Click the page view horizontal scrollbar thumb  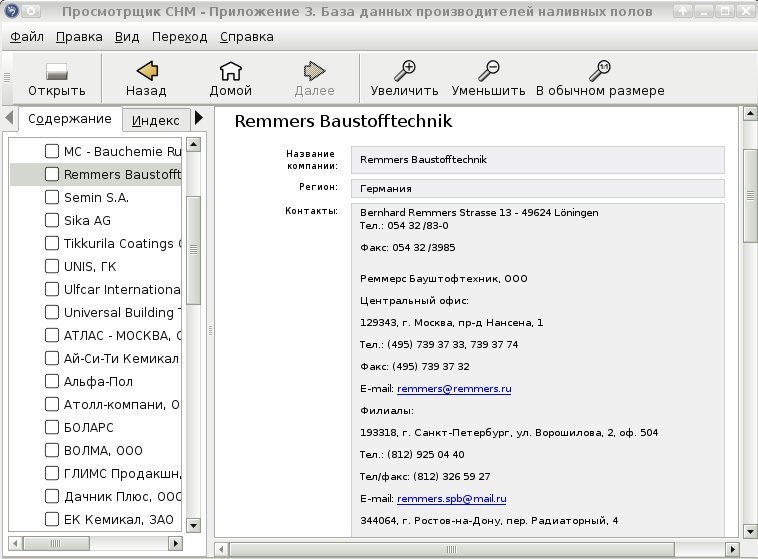[x=452, y=549]
